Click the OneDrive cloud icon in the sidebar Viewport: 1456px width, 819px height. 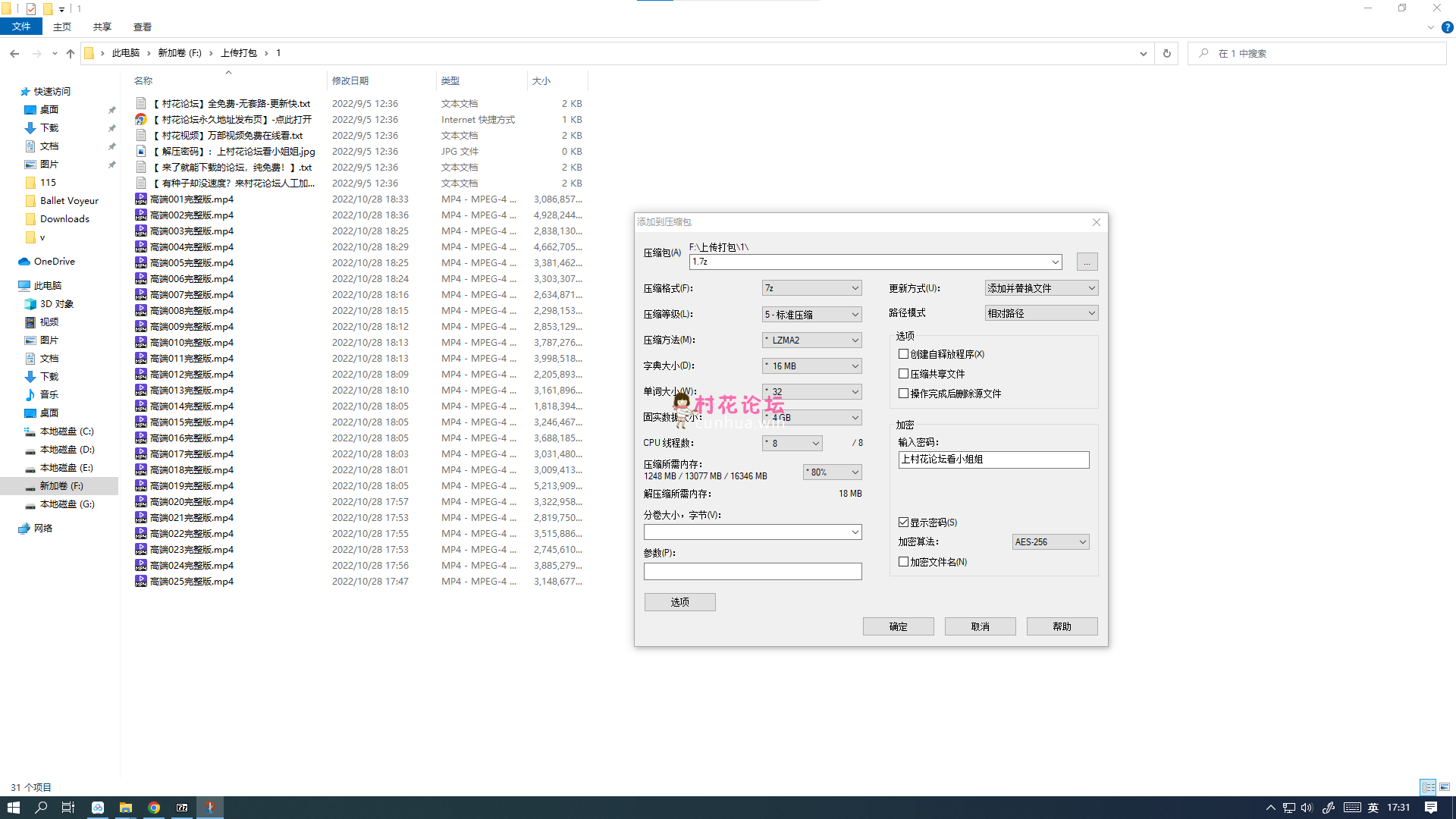click(x=24, y=262)
